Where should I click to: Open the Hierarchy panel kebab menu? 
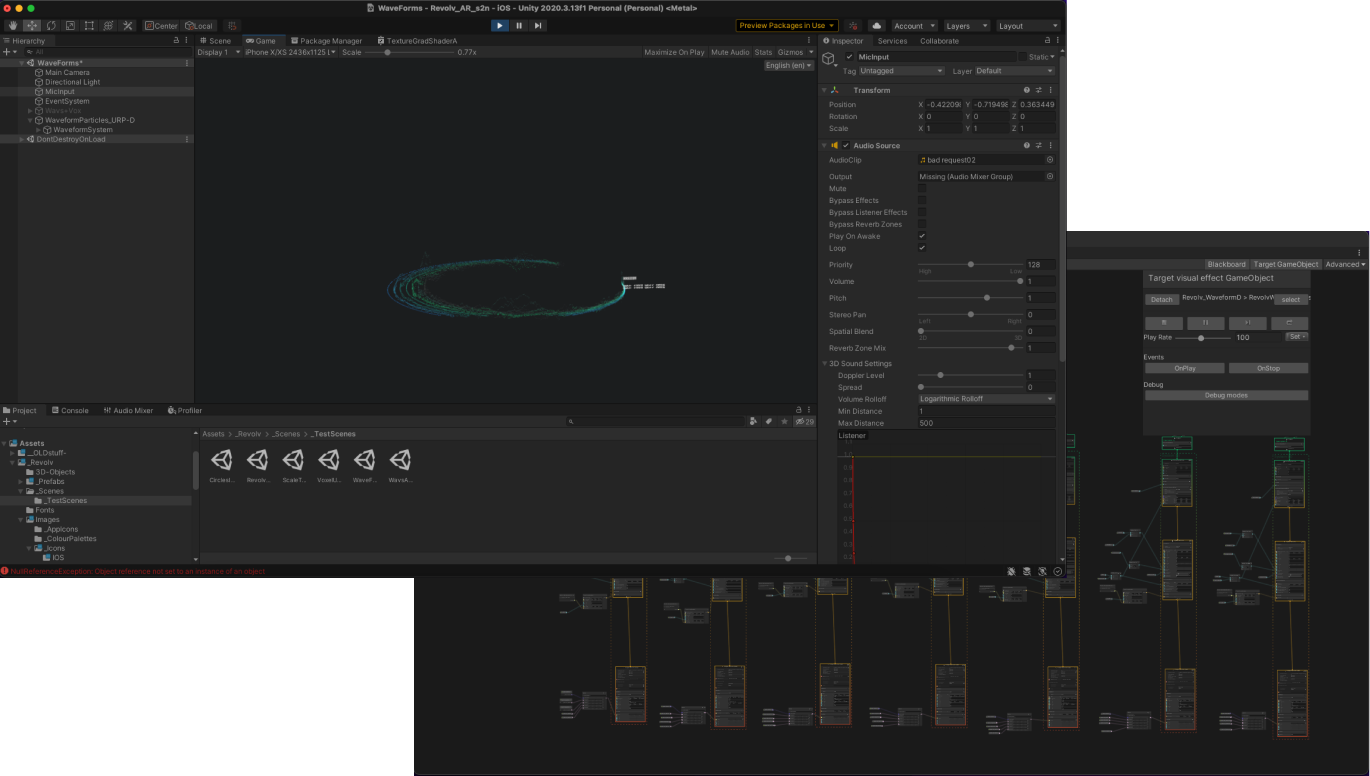pos(188,40)
